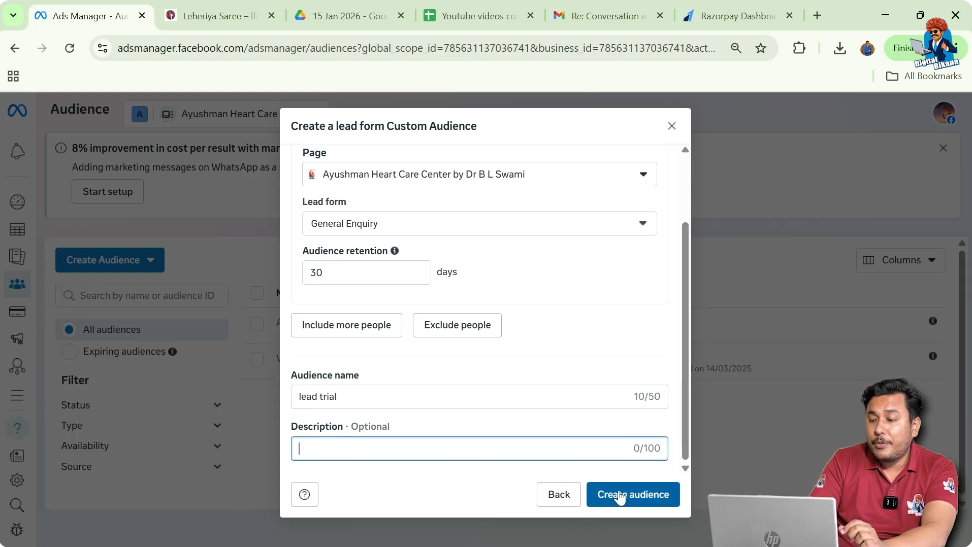
Task: Reload the page with browser refresh button
Action: (69, 48)
